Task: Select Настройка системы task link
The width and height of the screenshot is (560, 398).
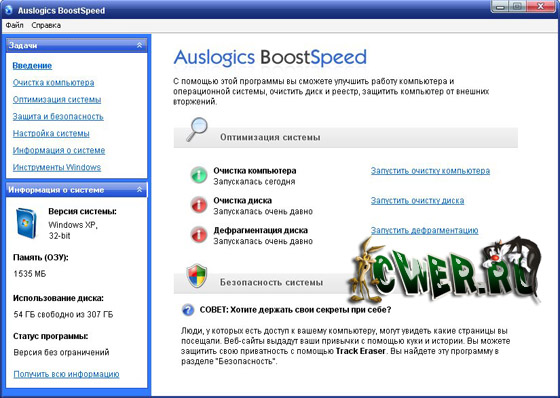Action: tap(51, 133)
